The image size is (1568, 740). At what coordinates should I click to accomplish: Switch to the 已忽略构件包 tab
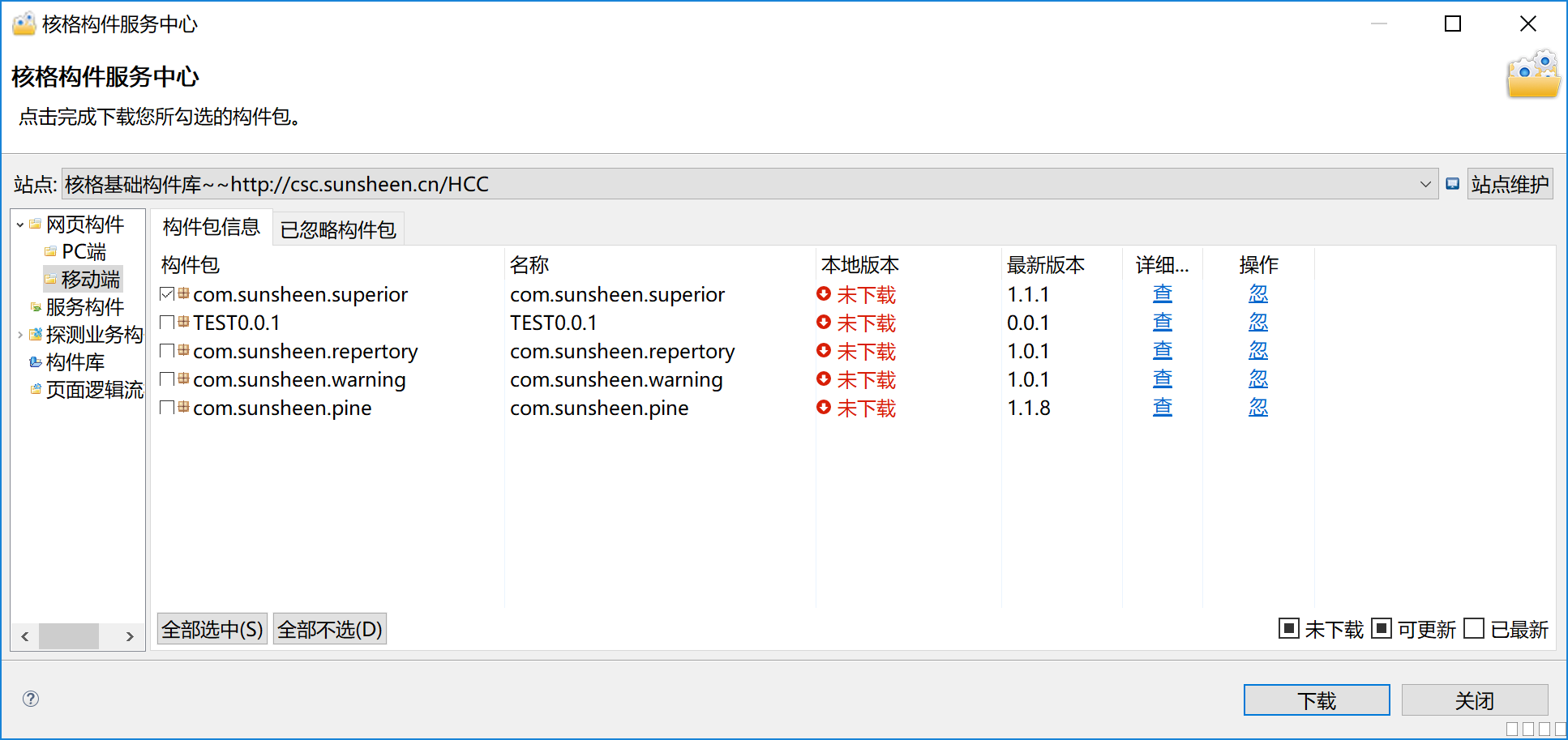tap(338, 229)
